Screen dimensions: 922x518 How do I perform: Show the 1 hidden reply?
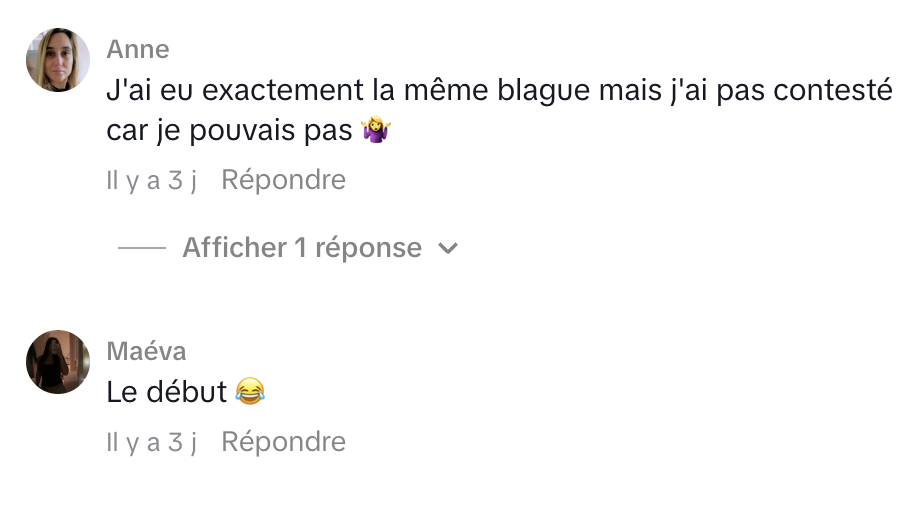(301, 248)
